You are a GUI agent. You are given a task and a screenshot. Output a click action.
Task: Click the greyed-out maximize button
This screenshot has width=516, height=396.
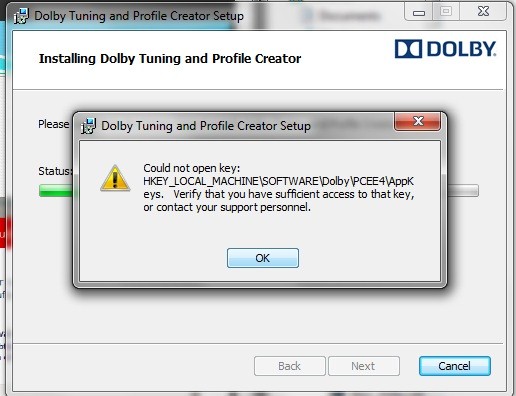coord(446,12)
